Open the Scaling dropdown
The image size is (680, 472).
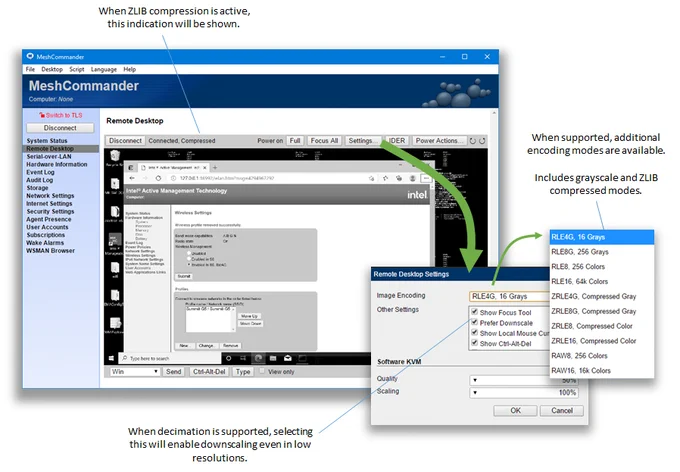pyautogui.click(x=524, y=393)
